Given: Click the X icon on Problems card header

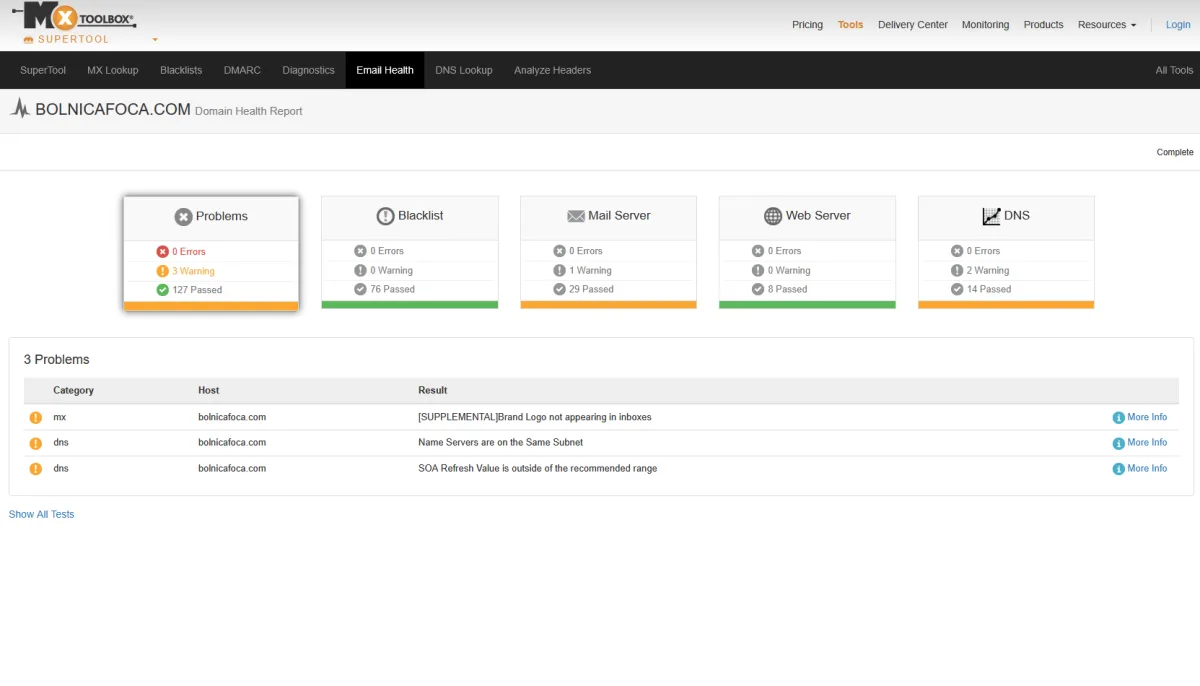Looking at the screenshot, I should tap(183, 217).
